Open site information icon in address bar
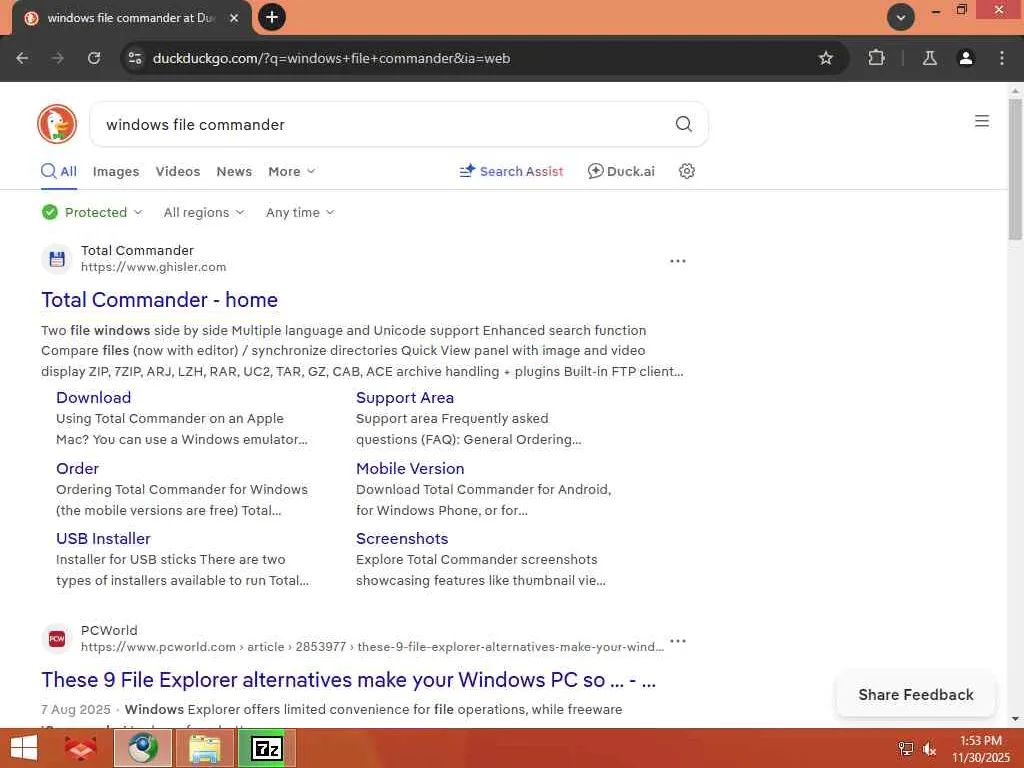 135,58
